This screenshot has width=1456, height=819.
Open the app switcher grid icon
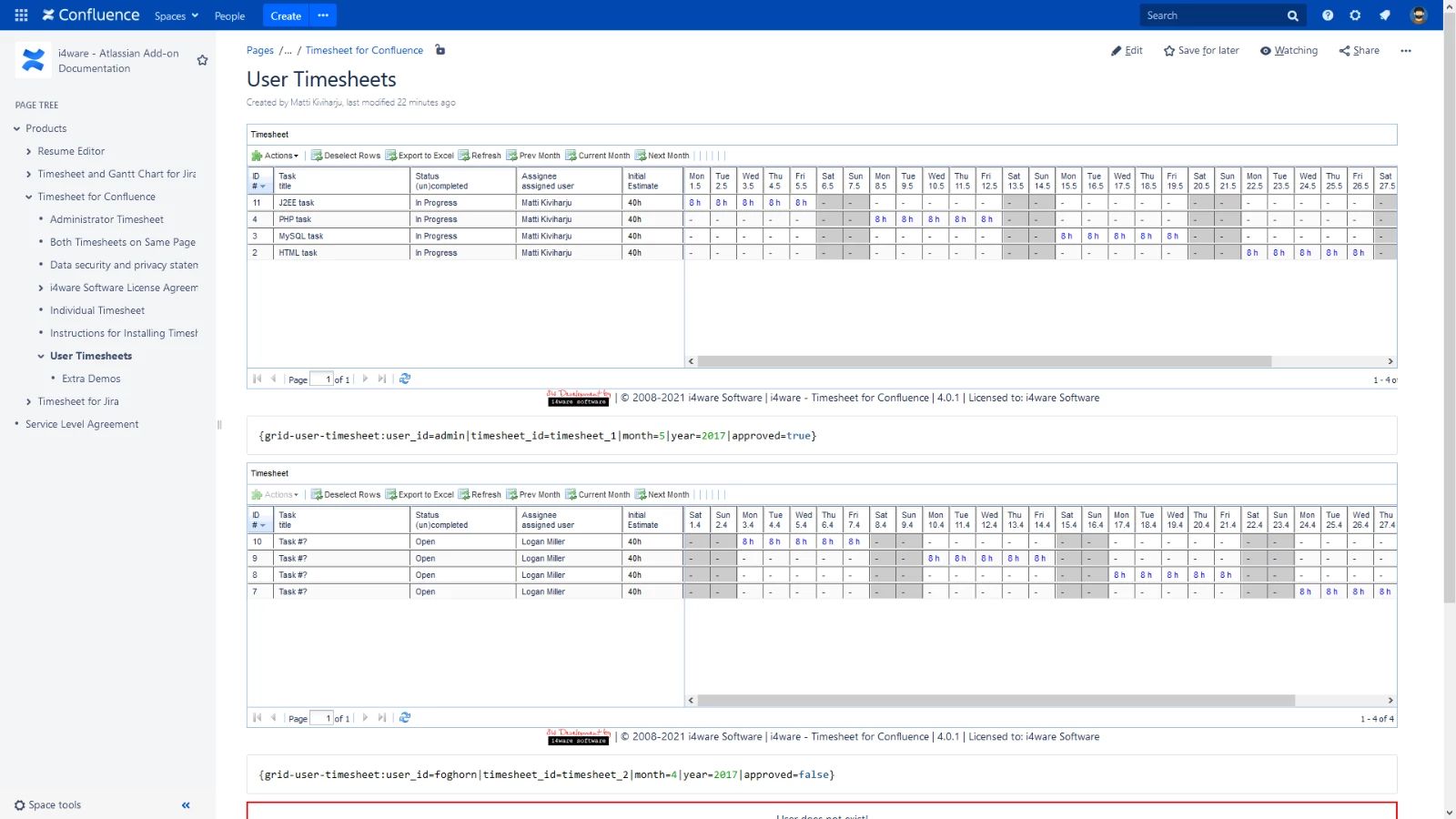pyautogui.click(x=22, y=15)
